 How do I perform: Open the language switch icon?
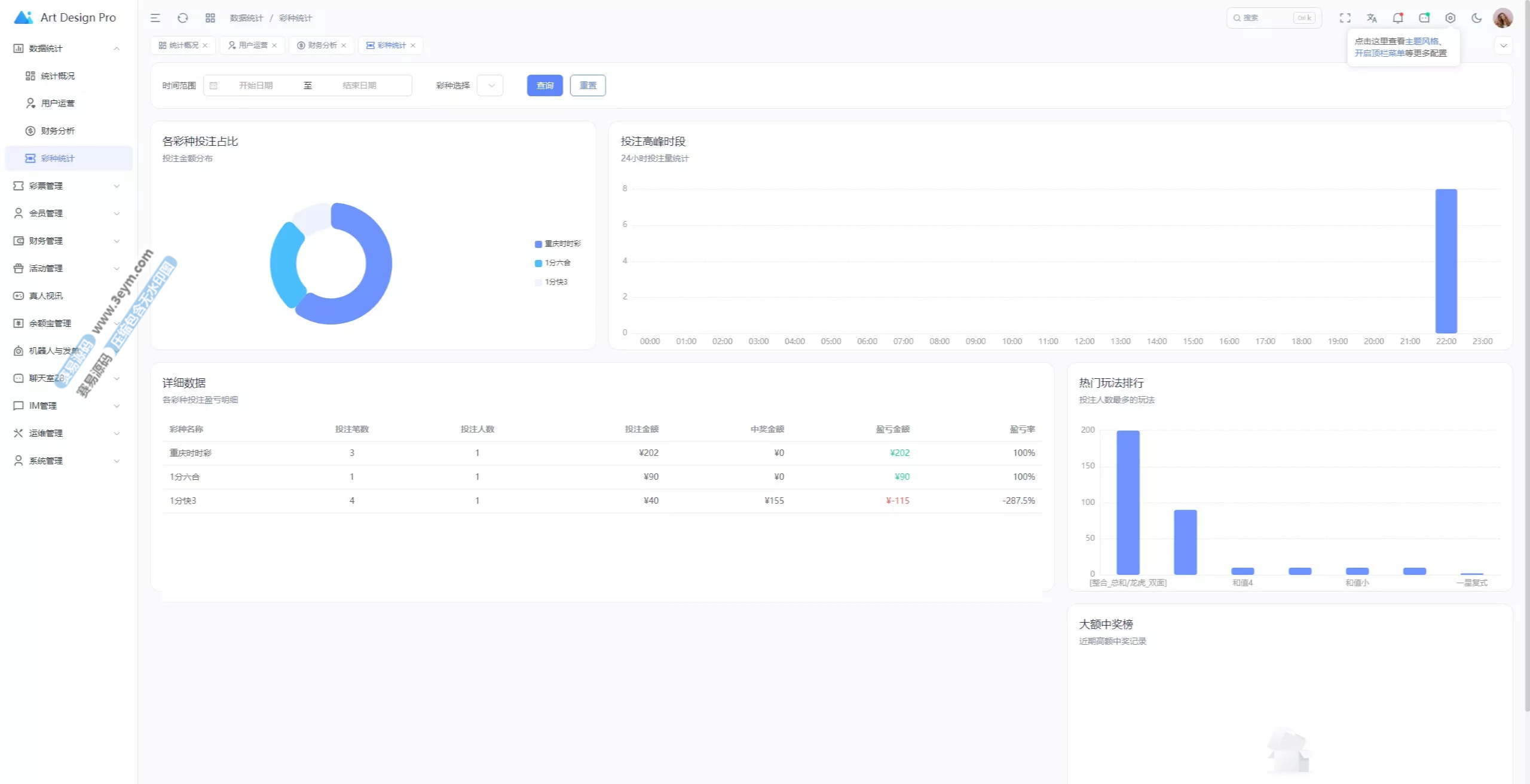point(1372,18)
